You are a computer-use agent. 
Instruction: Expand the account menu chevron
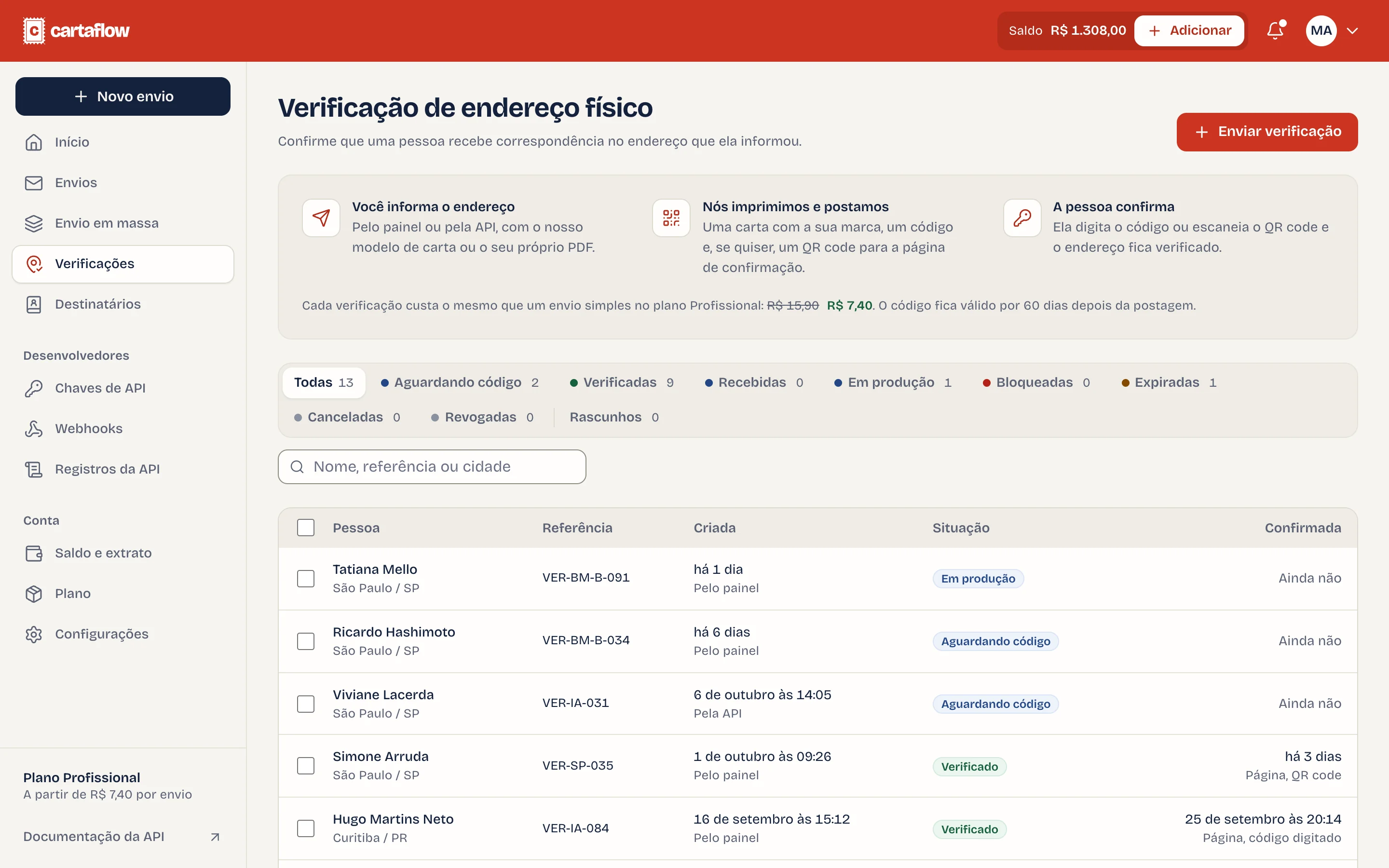(x=1352, y=30)
